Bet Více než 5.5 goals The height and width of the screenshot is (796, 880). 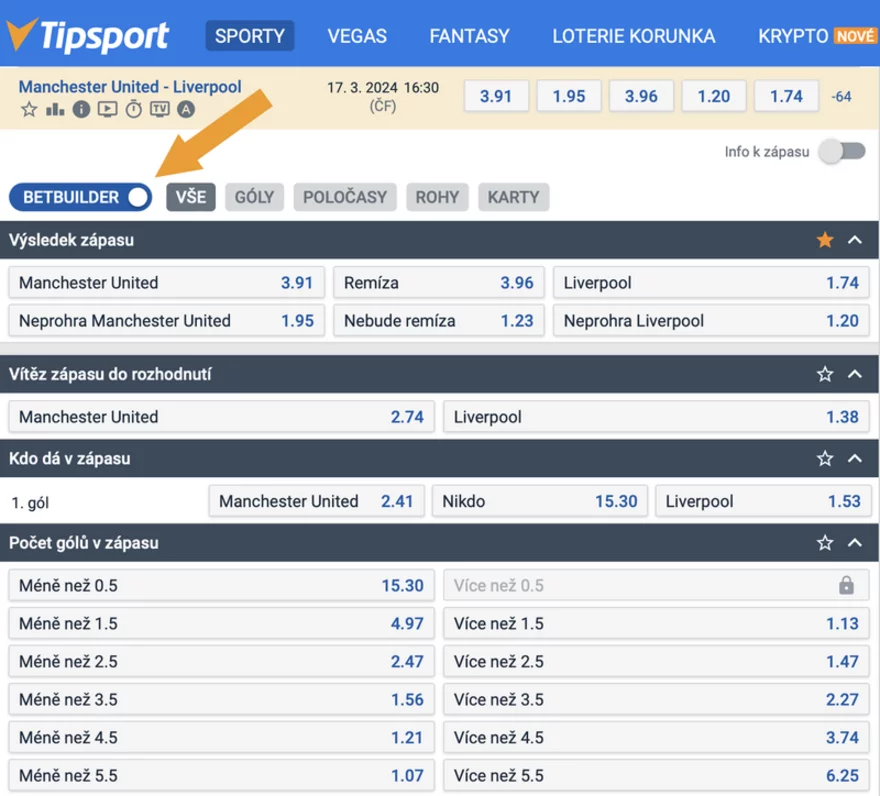click(656, 775)
